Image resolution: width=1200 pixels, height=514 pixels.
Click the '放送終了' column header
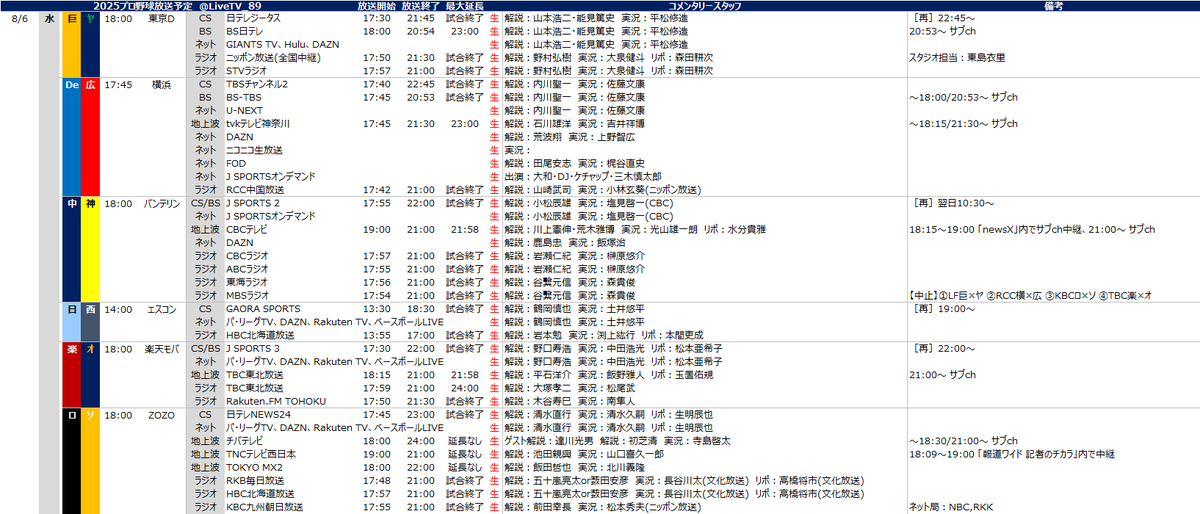420,6
